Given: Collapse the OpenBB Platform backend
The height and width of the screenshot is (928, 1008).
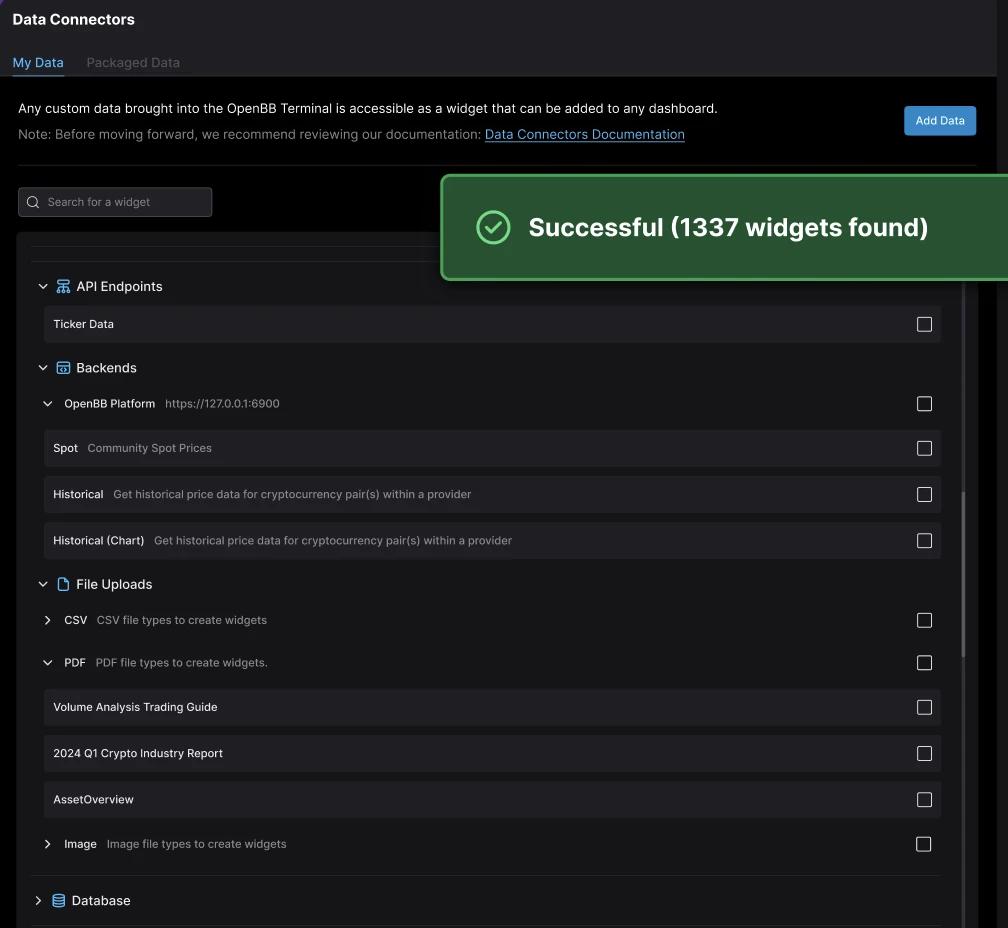Looking at the screenshot, I should click(x=48, y=404).
